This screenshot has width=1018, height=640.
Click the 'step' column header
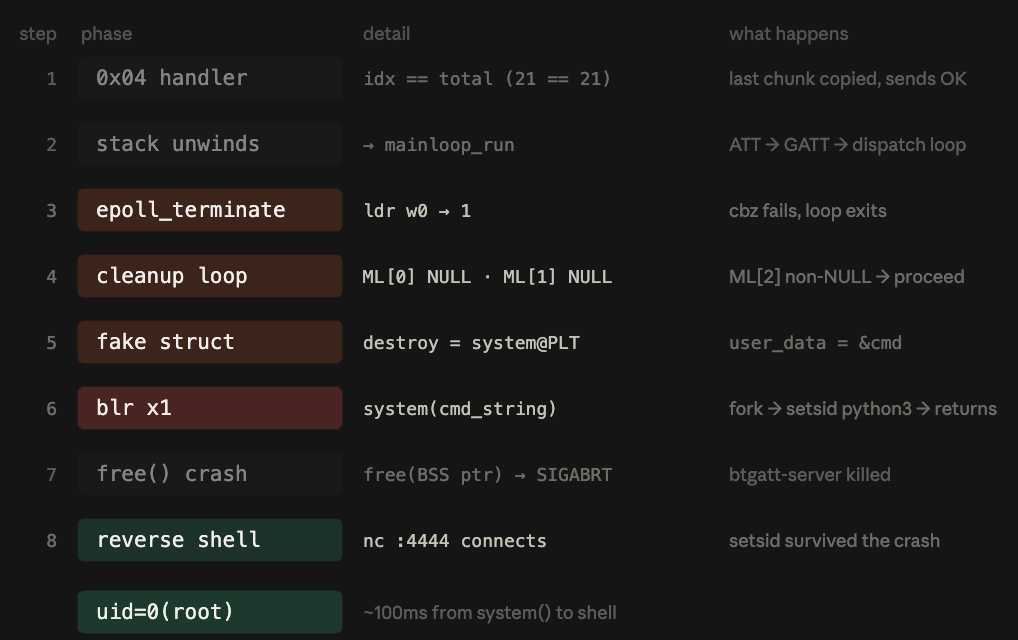coord(38,34)
